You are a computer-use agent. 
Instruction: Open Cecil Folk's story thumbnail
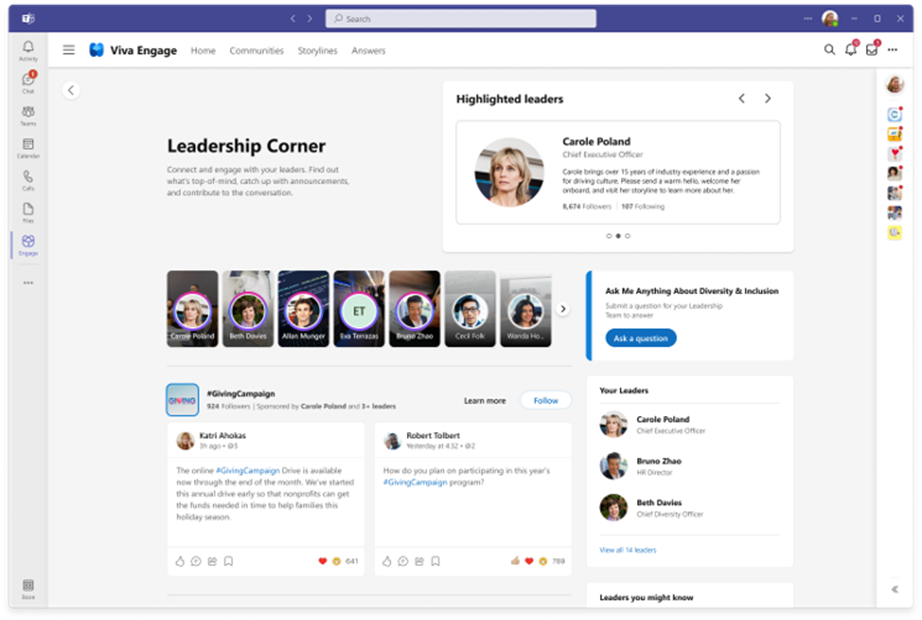[x=470, y=309]
